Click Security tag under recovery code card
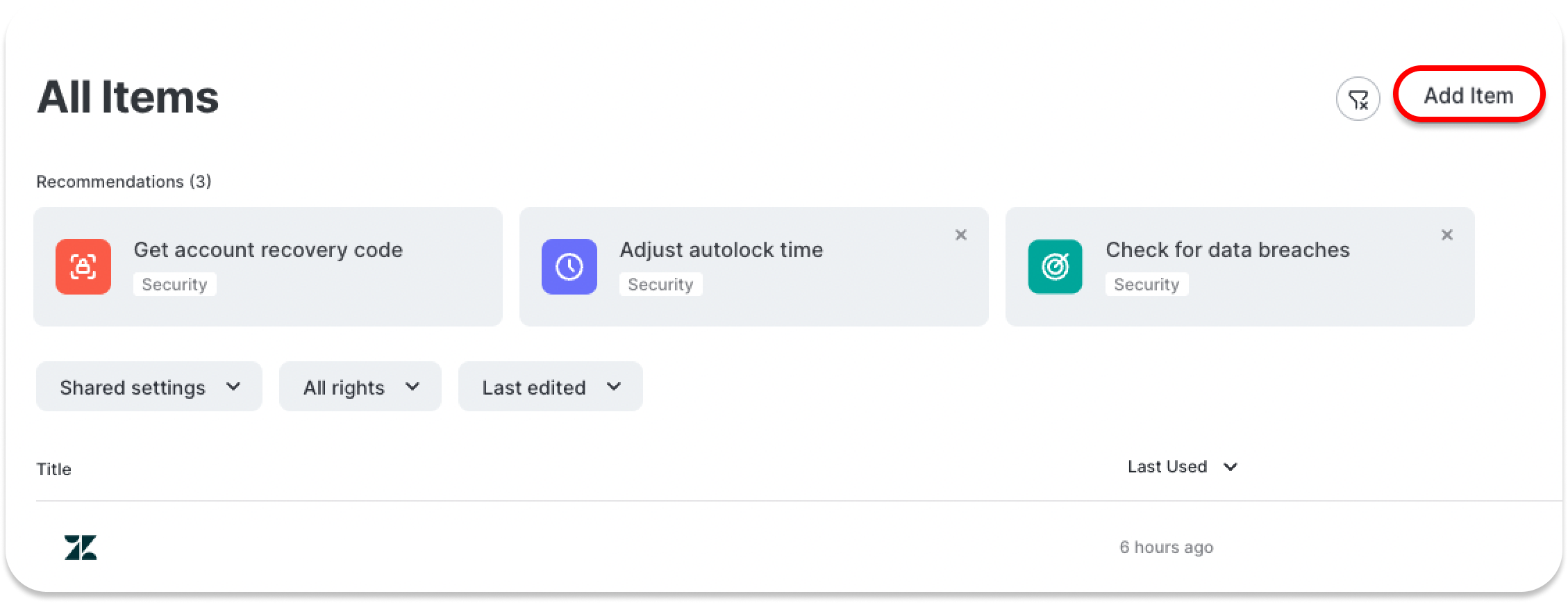The image size is (1568, 603). pyautogui.click(x=175, y=284)
